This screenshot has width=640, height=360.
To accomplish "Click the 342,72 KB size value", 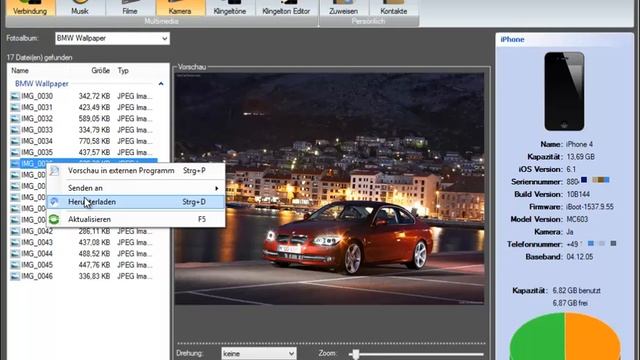I will tap(94, 96).
